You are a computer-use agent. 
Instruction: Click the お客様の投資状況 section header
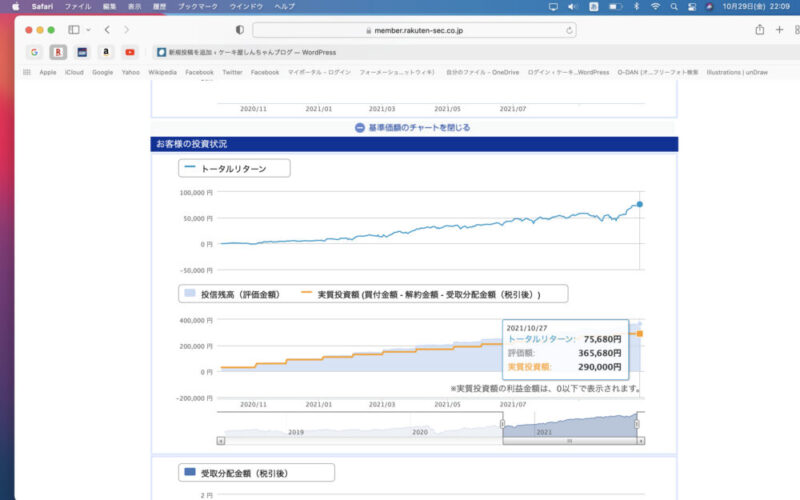click(414, 144)
